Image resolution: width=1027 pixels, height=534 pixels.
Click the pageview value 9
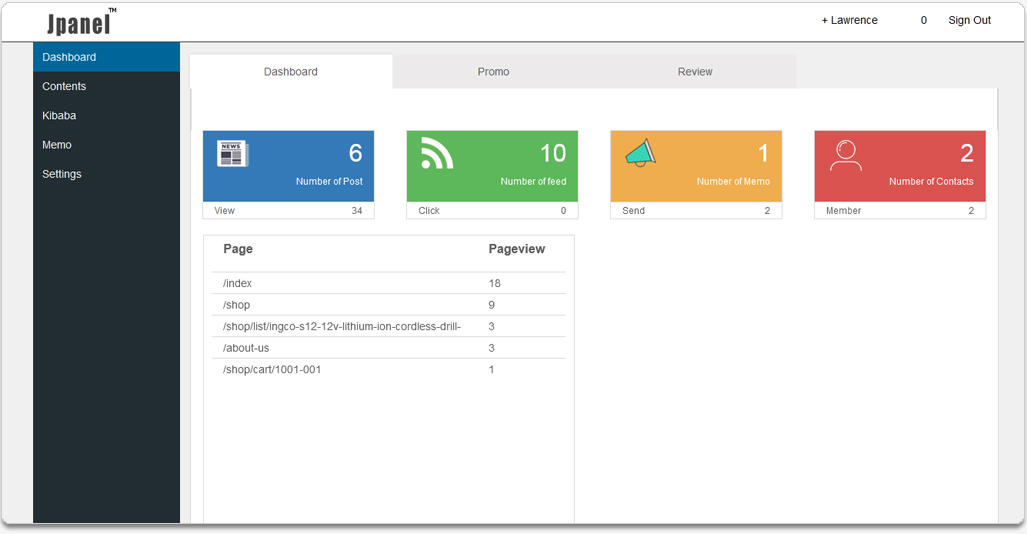click(x=491, y=305)
